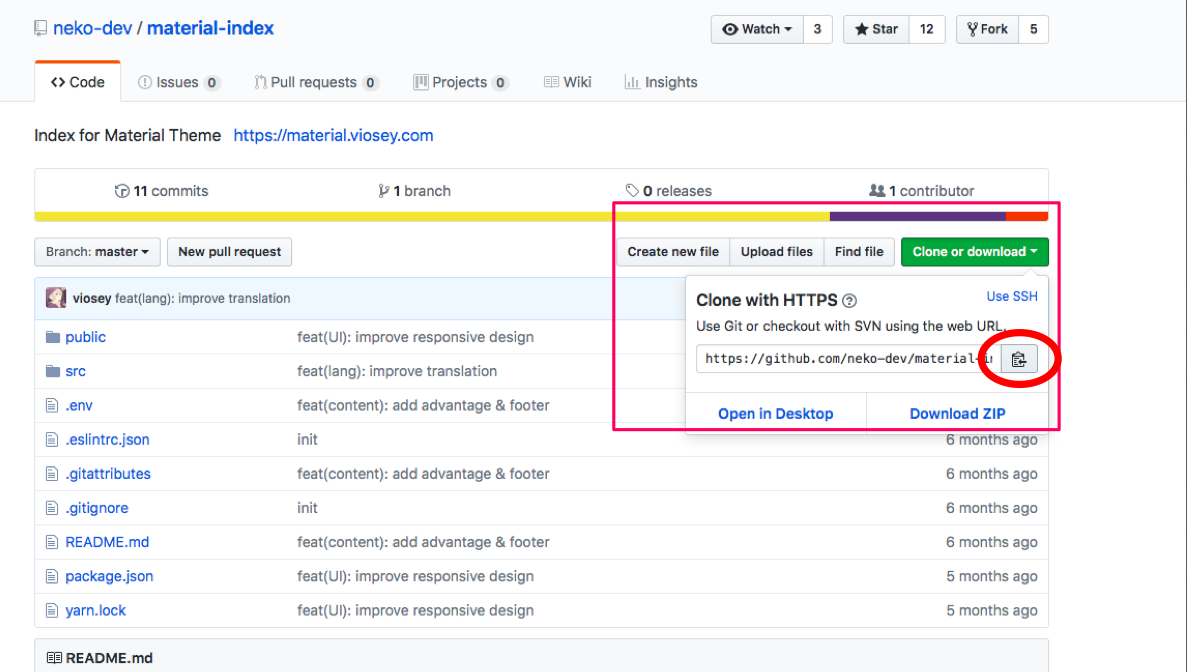Open the README.md file link
Screen dimensions: 1187x672
tap(107, 542)
